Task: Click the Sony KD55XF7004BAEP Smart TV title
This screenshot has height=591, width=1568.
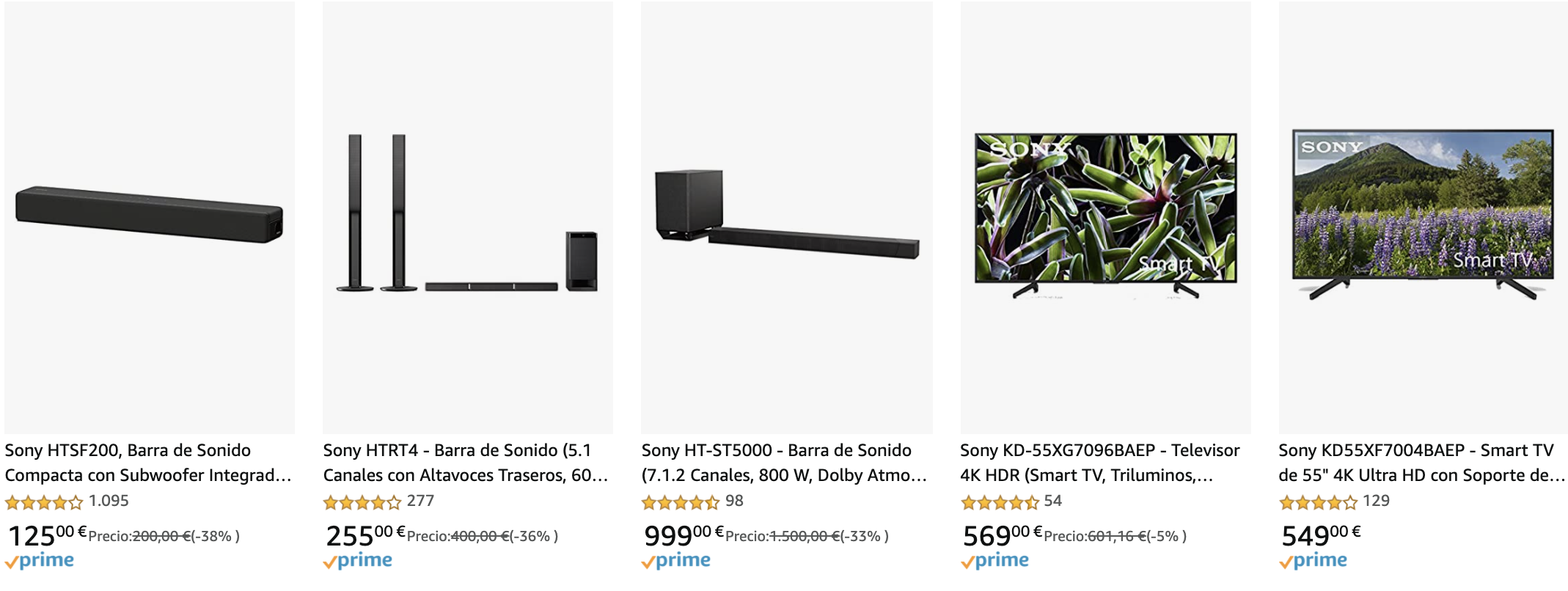Action: 1422,463
